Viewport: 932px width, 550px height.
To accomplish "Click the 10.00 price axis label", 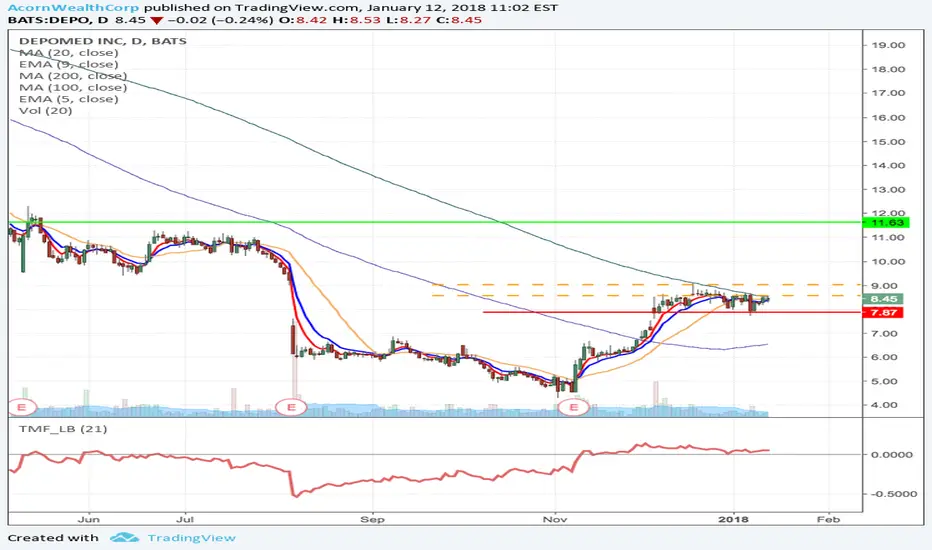I will coord(888,262).
